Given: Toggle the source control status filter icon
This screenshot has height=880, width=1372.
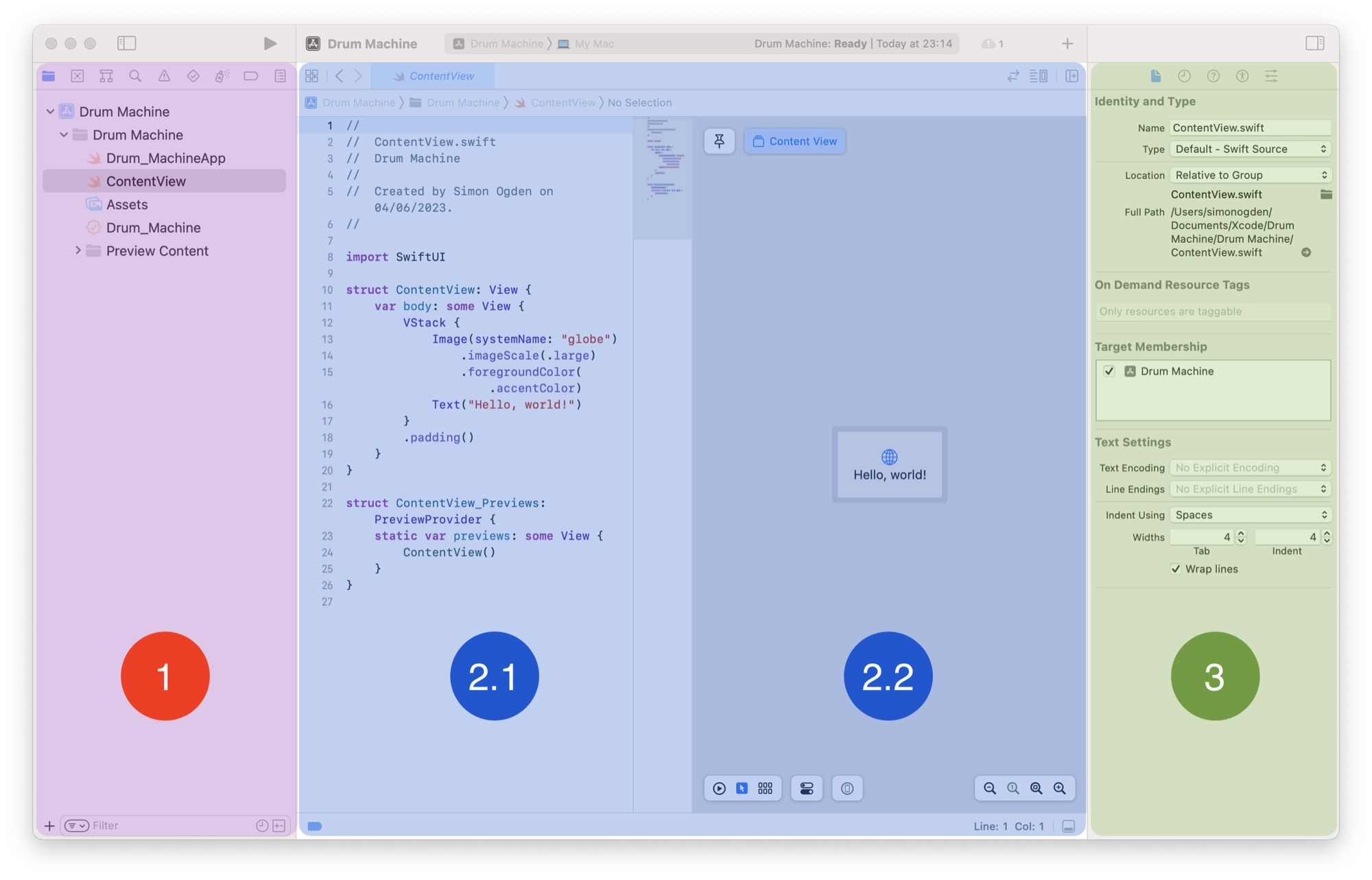Looking at the screenshot, I should [279, 825].
